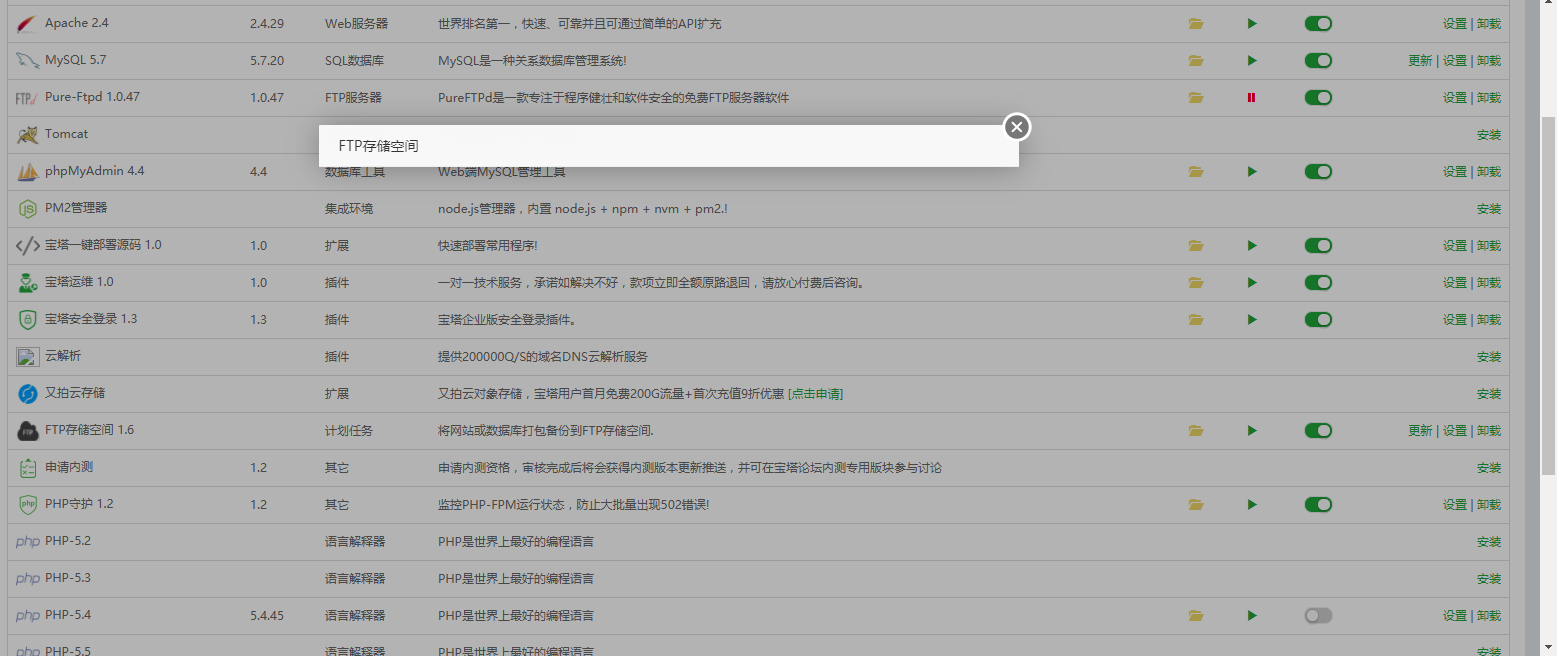Click 安装 for PHP-5.2
This screenshot has height=656, width=1557.
[1489, 542]
